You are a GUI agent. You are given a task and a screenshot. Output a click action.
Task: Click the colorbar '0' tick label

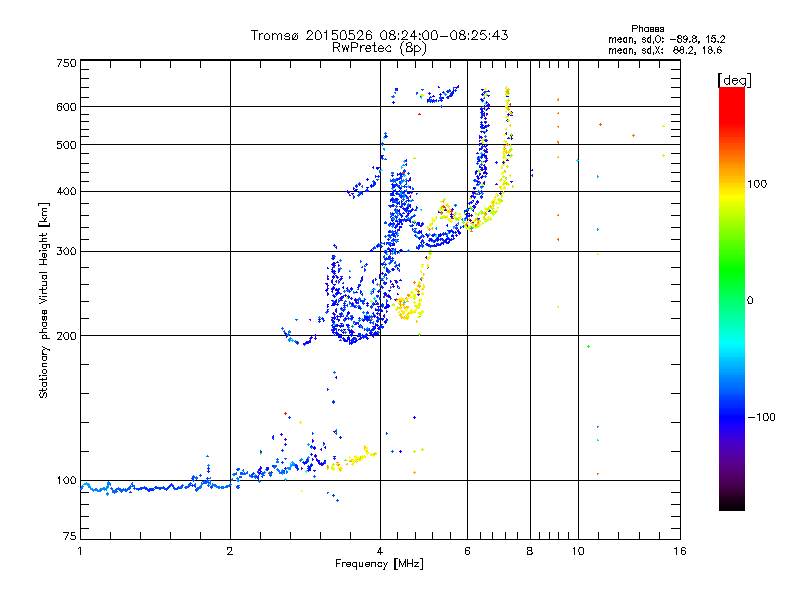click(750, 301)
